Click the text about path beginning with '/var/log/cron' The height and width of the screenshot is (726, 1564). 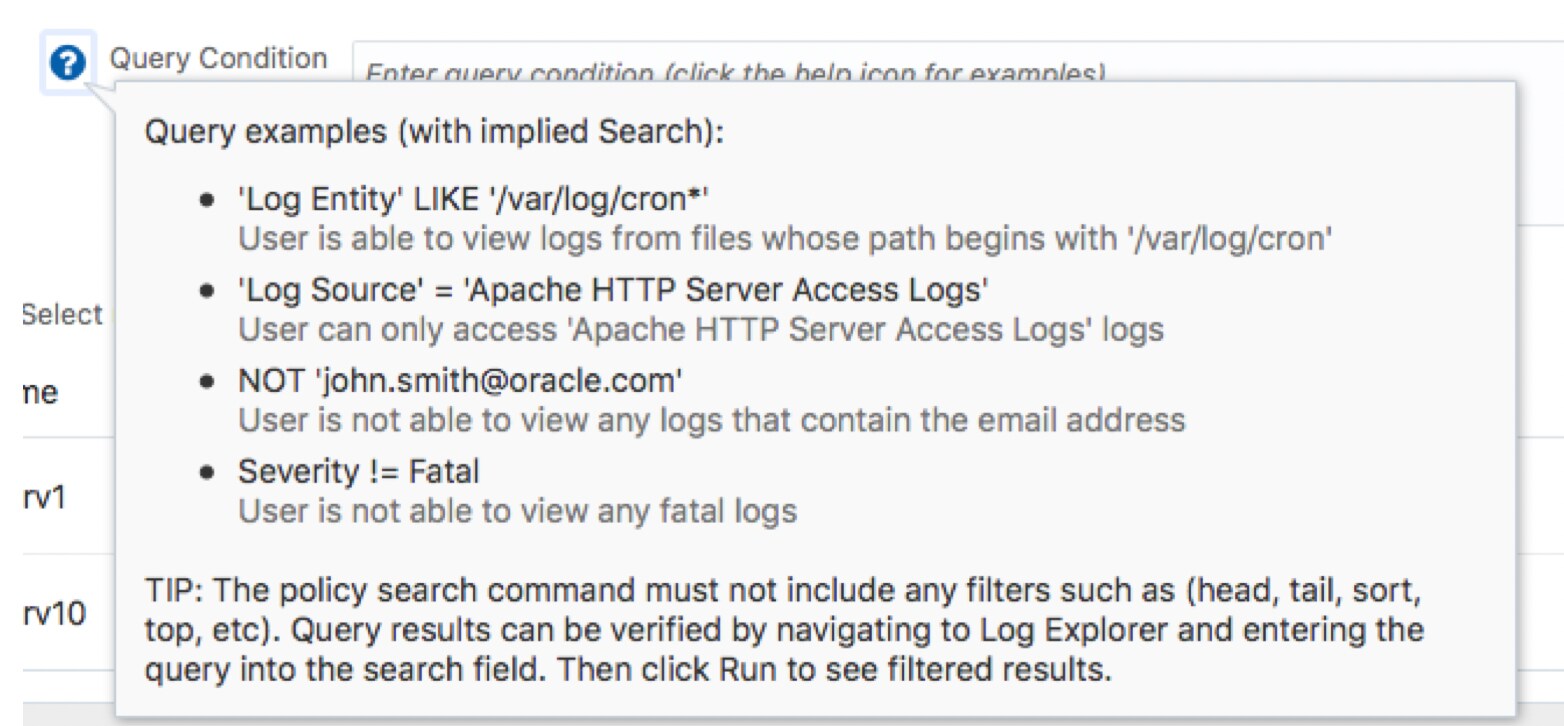coord(784,239)
